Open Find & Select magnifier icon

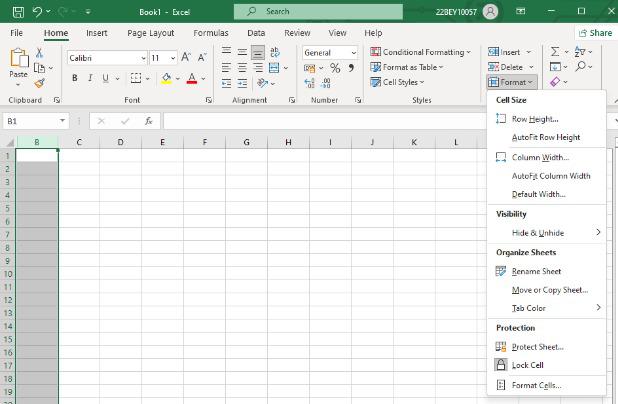tap(580, 66)
